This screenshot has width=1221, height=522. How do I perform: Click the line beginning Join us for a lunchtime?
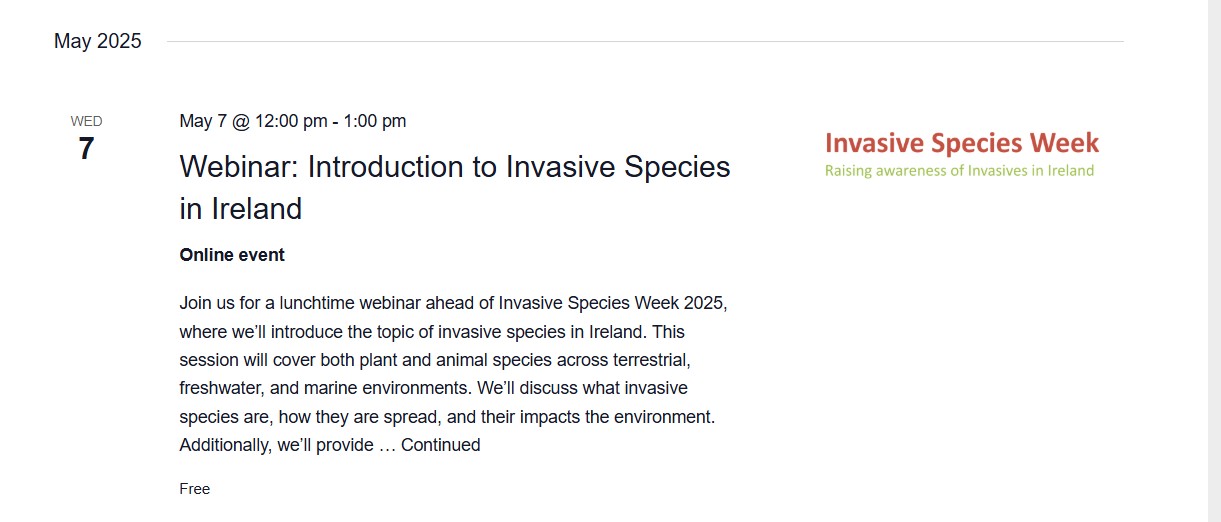pos(453,303)
